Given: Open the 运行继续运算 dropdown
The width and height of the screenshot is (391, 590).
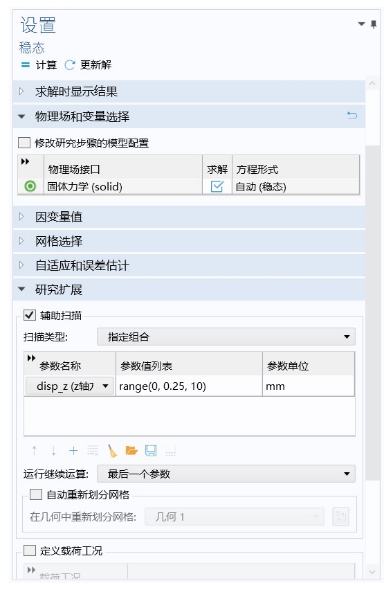Looking at the screenshot, I should (x=226, y=474).
